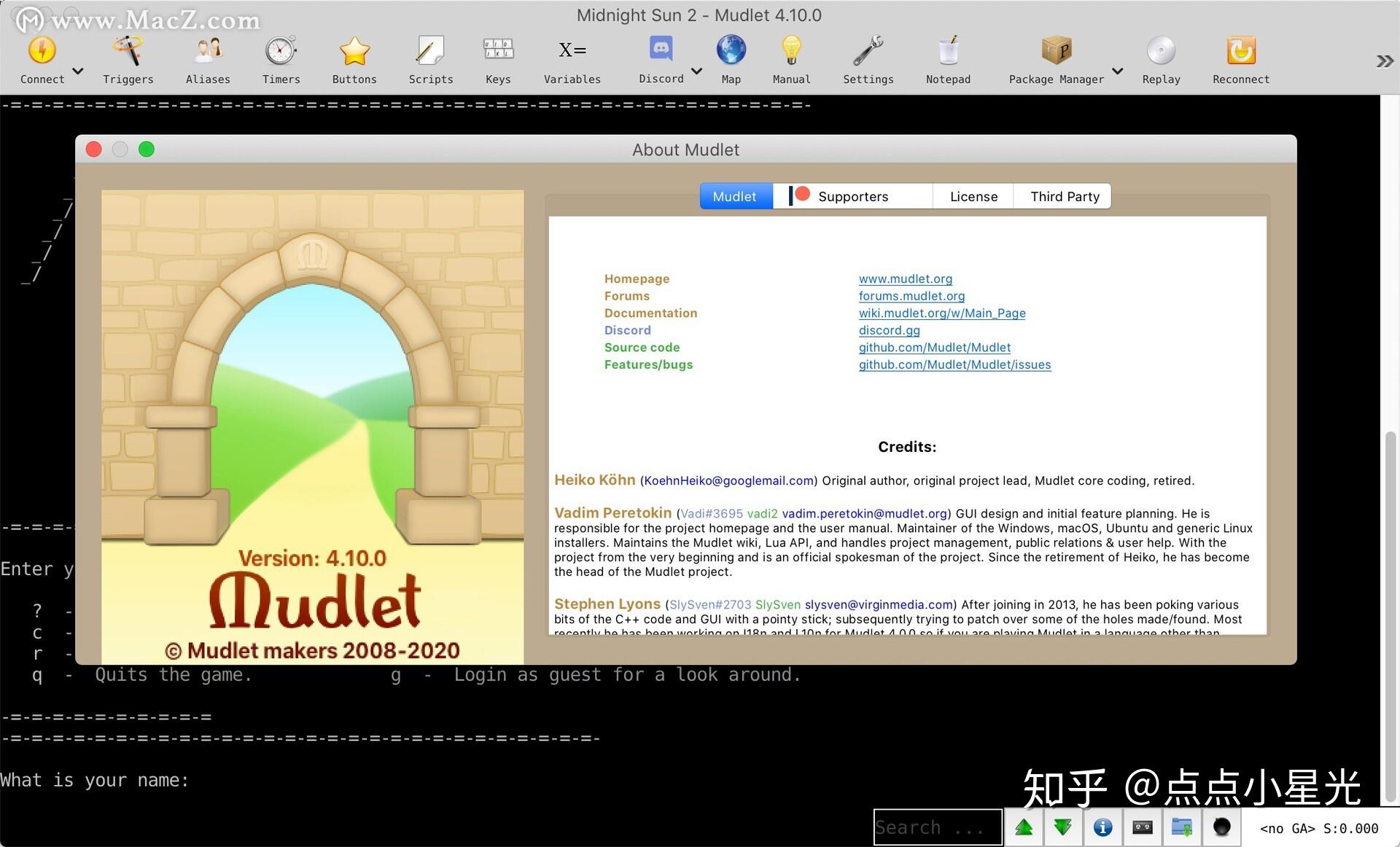Click the green zoom button on About Mudlet
The height and width of the screenshot is (847, 1400).
146,149
